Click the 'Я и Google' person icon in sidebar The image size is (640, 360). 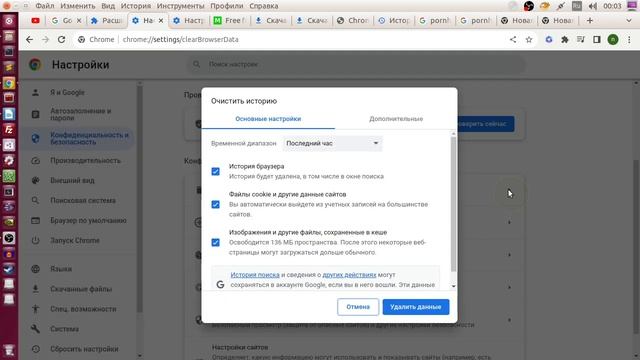[36, 93]
